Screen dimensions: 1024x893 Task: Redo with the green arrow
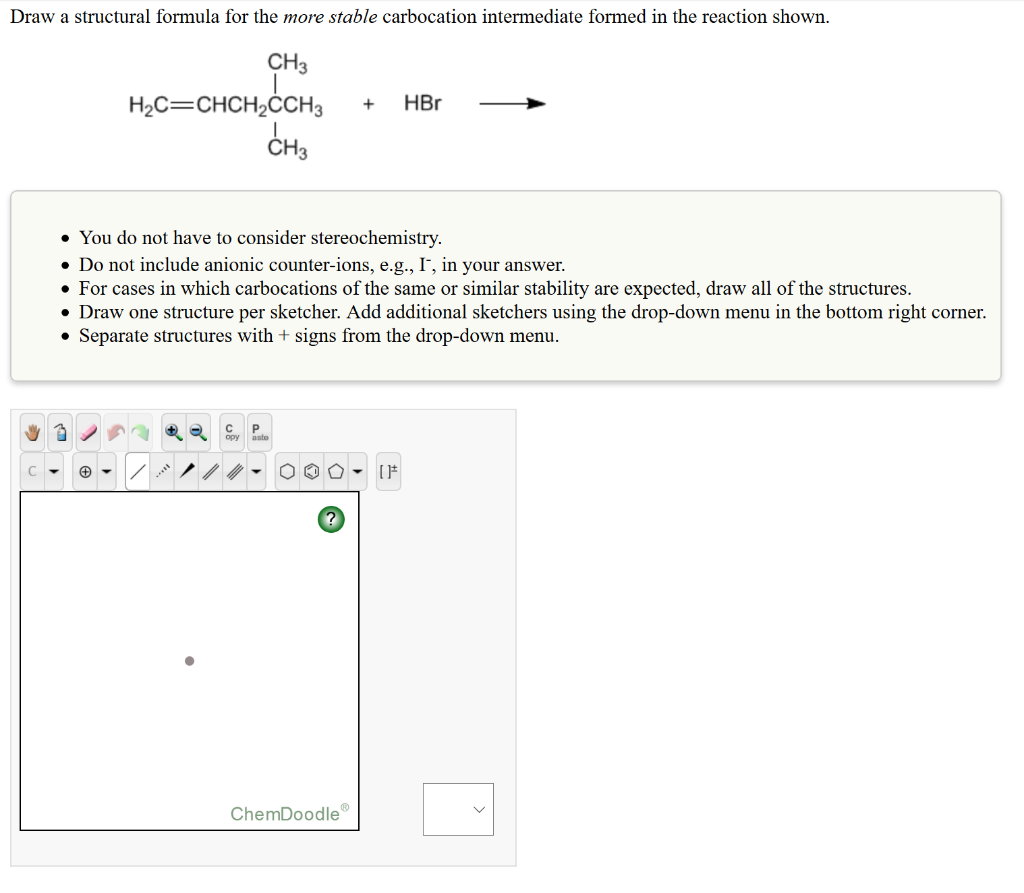click(140, 432)
